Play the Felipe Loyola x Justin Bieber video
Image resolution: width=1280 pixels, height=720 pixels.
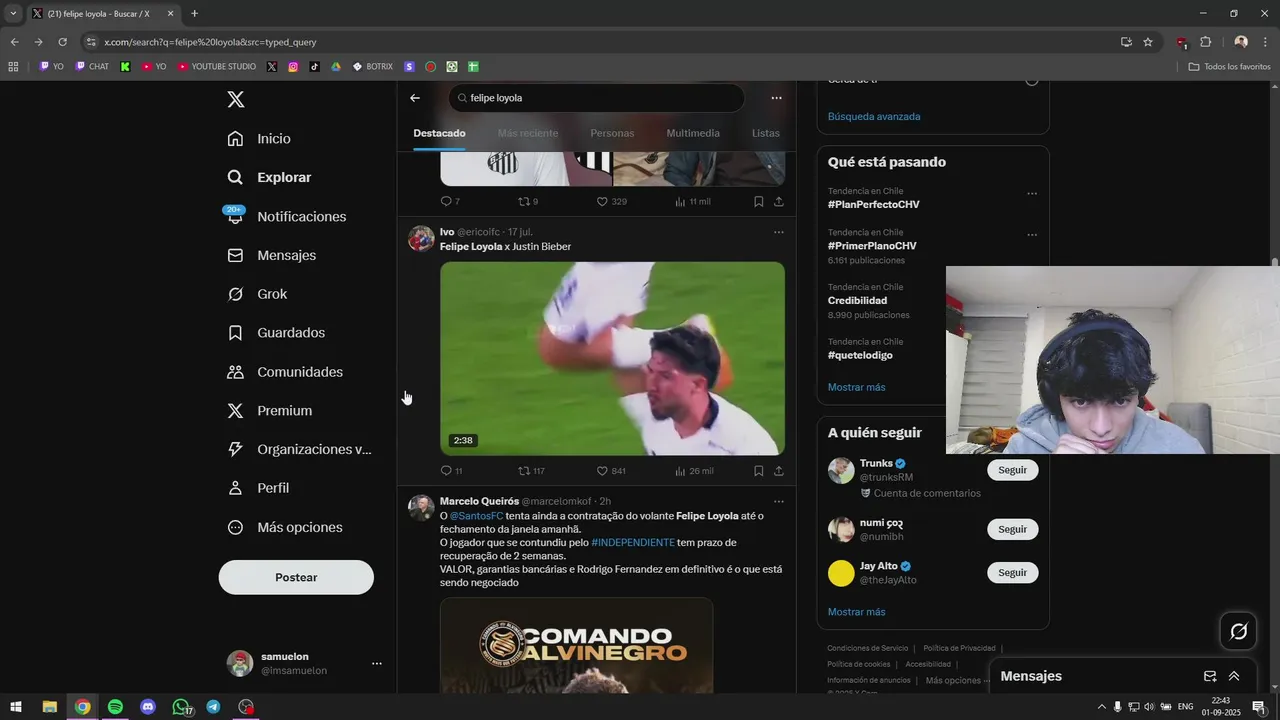pyautogui.click(x=612, y=358)
